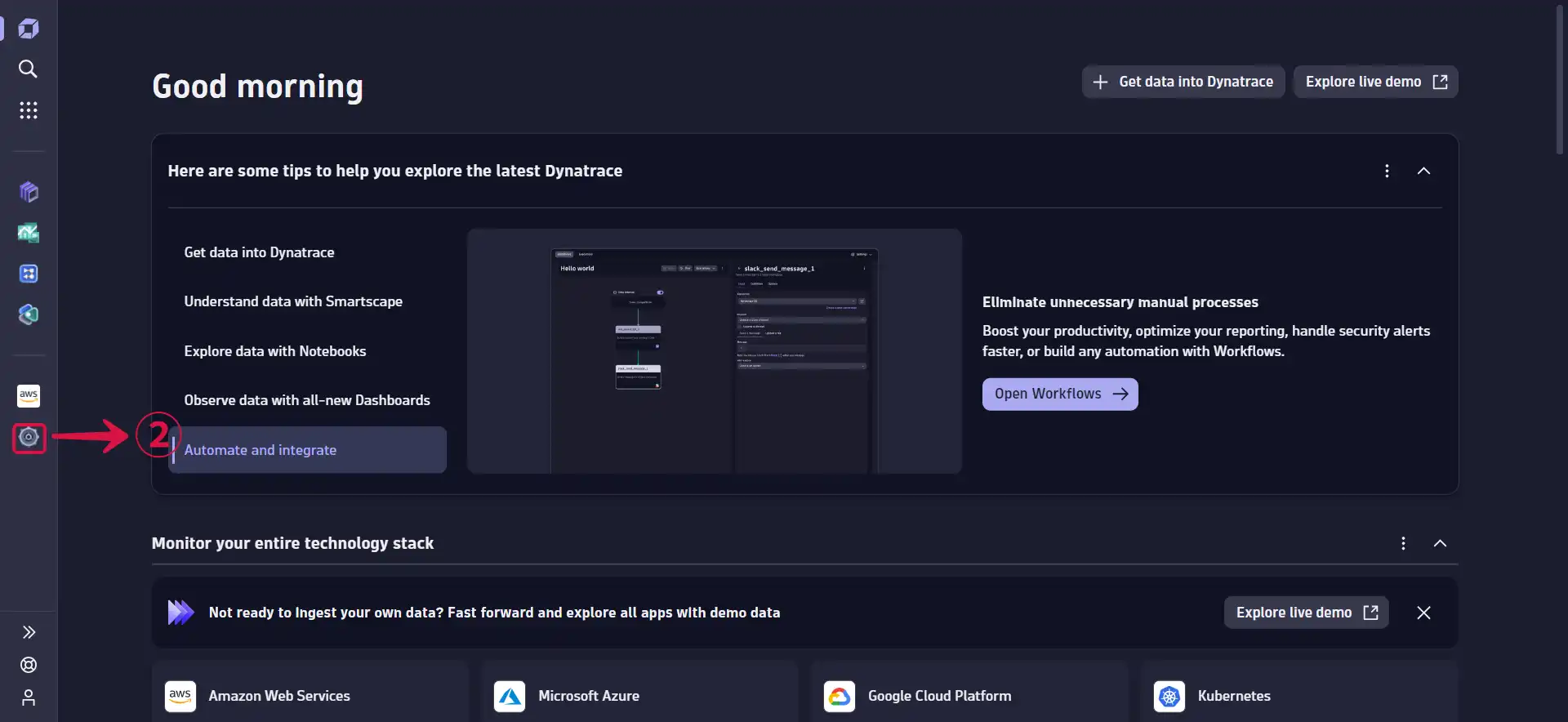Dismiss the demo data banner
The width and height of the screenshot is (1568, 722).
pyautogui.click(x=1423, y=613)
